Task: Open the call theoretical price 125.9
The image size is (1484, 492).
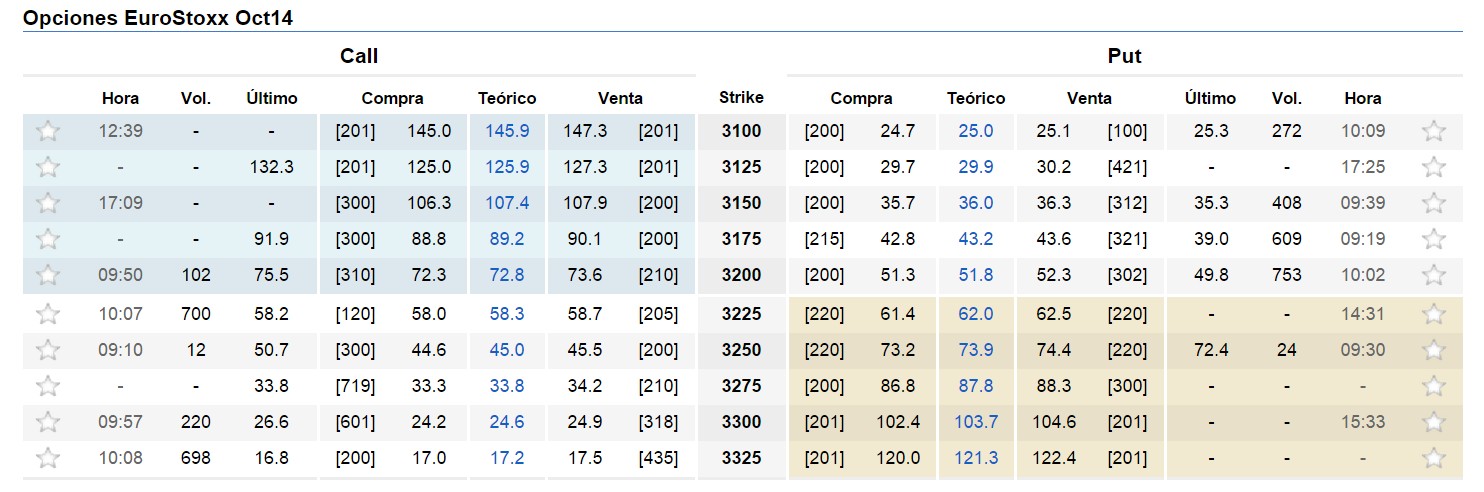Action: click(507, 167)
